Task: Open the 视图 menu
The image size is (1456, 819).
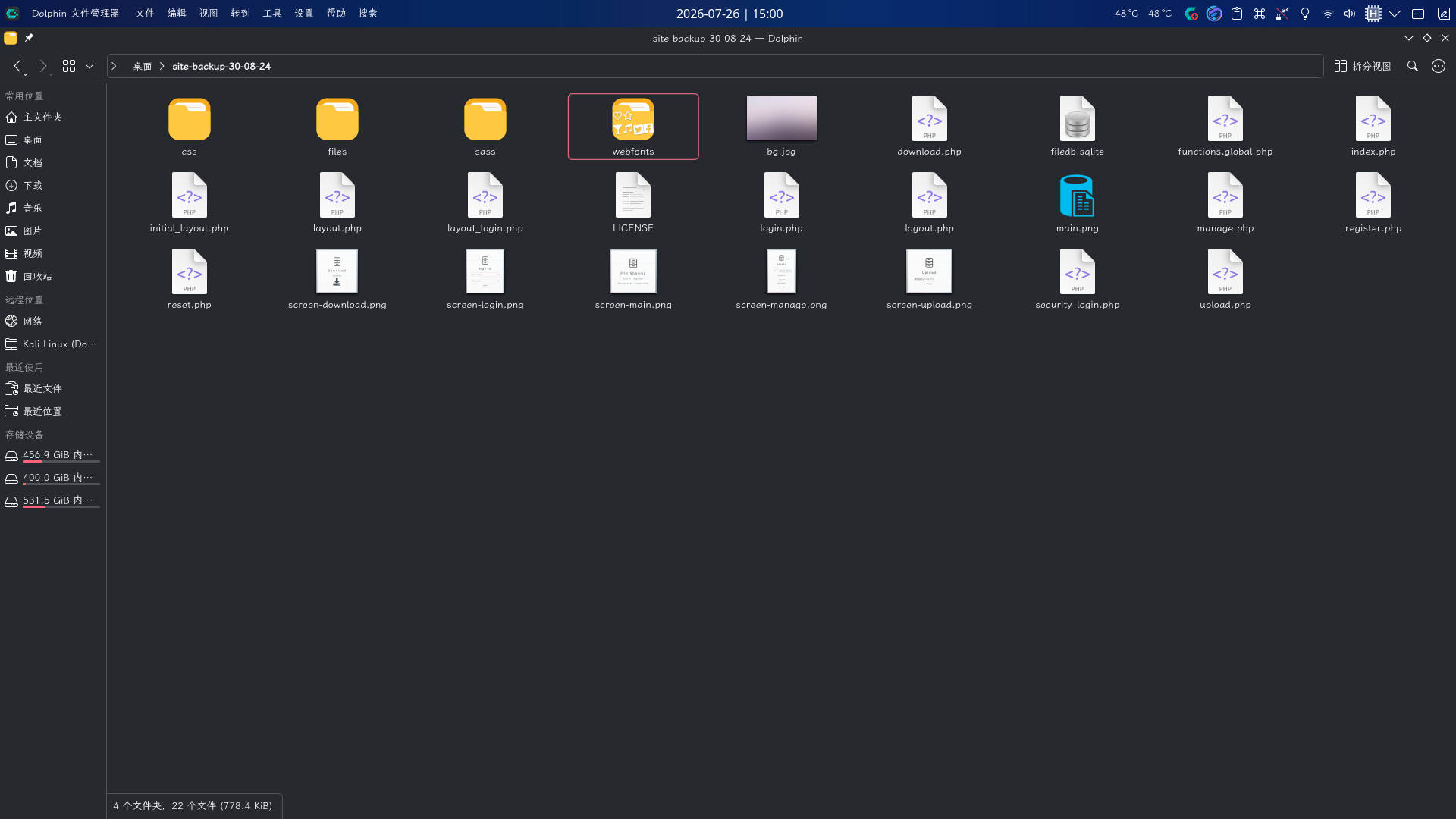Action: point(209,14)
